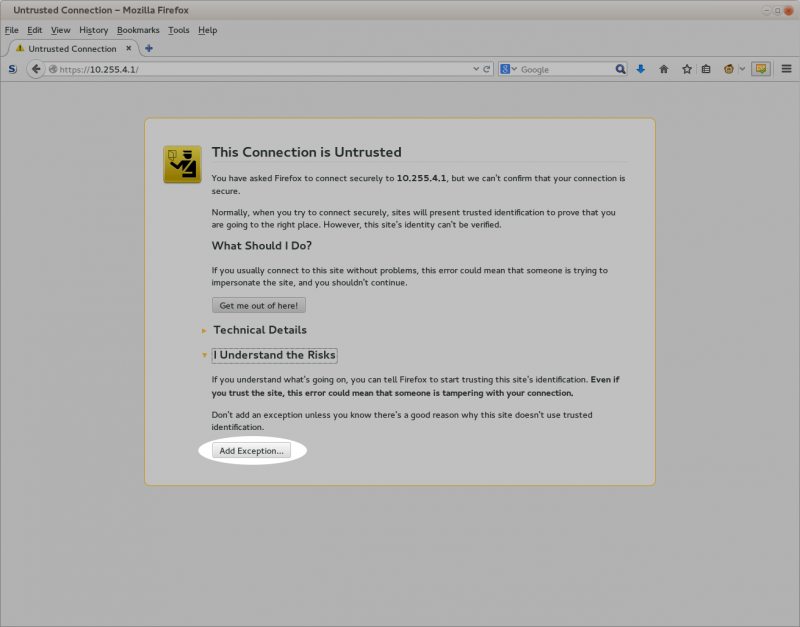Open the URL history dropdown arrow
800x627 pixels.
coord(476,69)
